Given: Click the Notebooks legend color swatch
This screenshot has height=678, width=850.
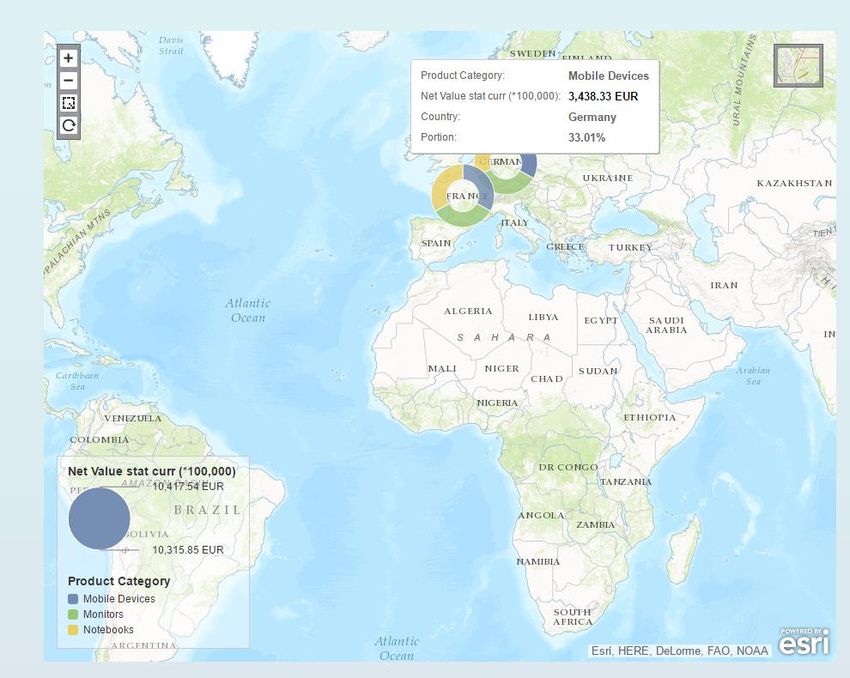Looking at the screenshot, I should click(73, 630).
